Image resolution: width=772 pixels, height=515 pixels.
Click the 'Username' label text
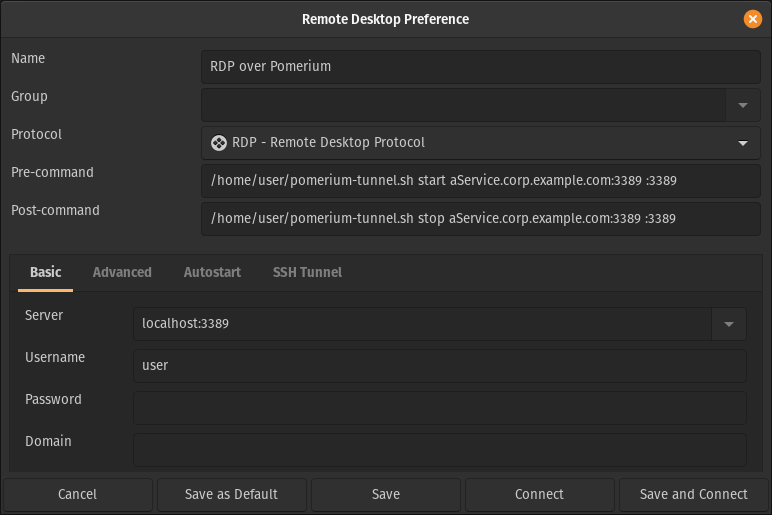pyautogui.click(x=55, y=357)
